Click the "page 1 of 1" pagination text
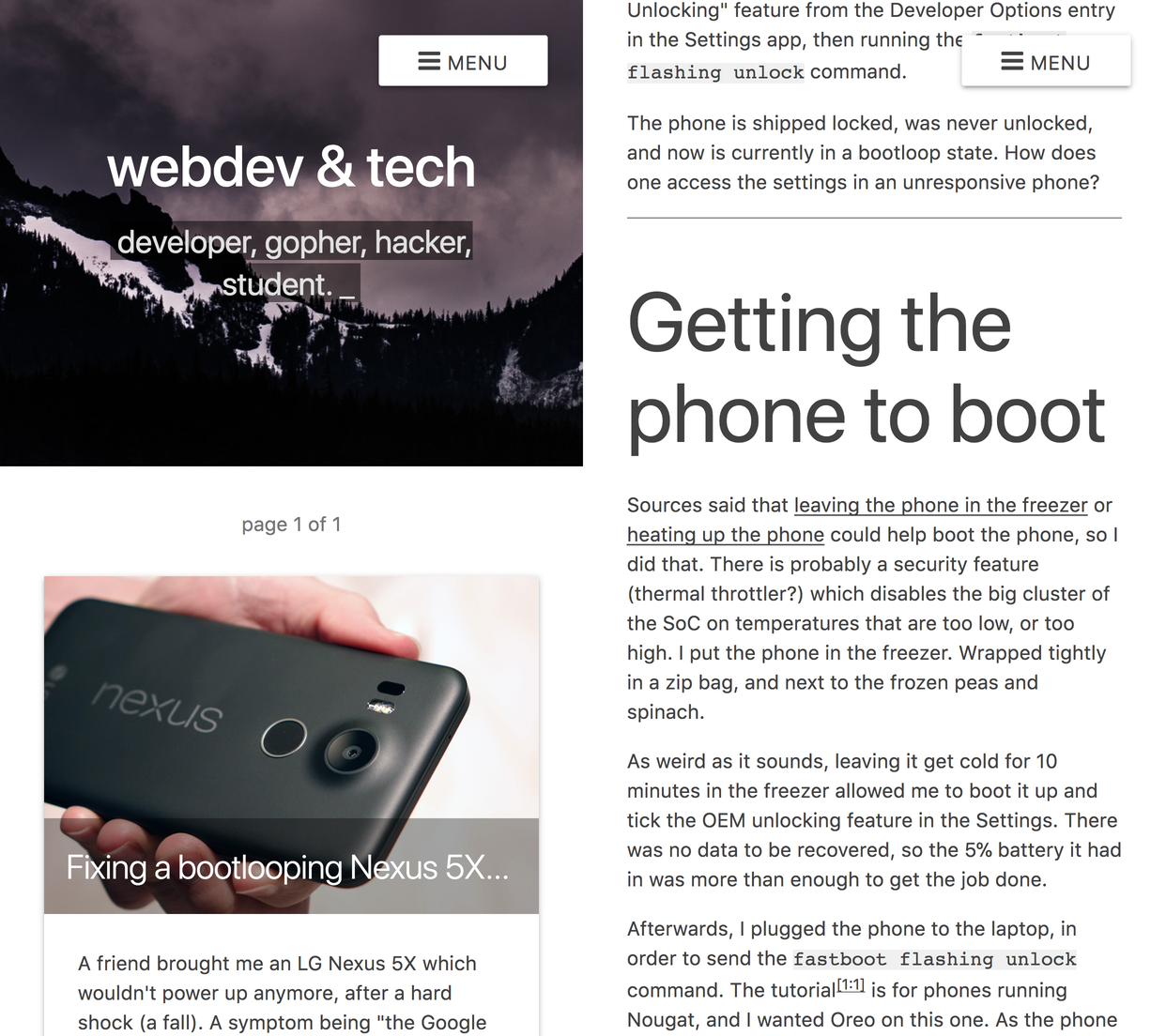This screenshot has width=1166, height=1036. point(291,525)
